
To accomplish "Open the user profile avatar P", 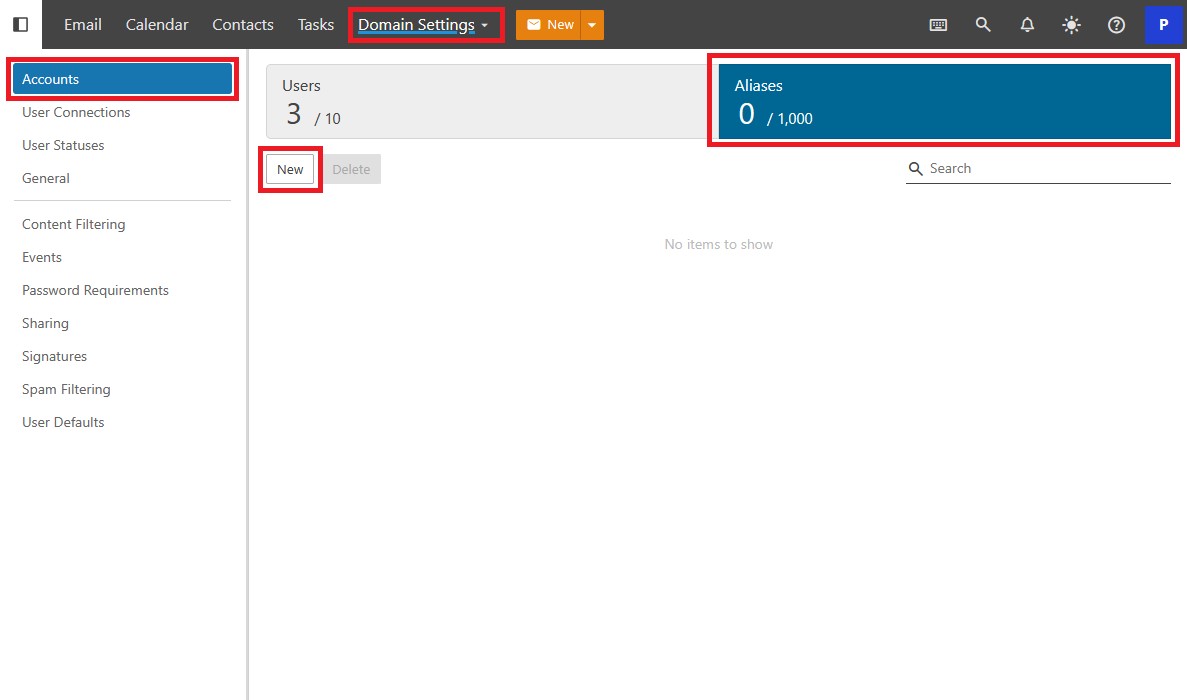I will tap(1163, 25).
